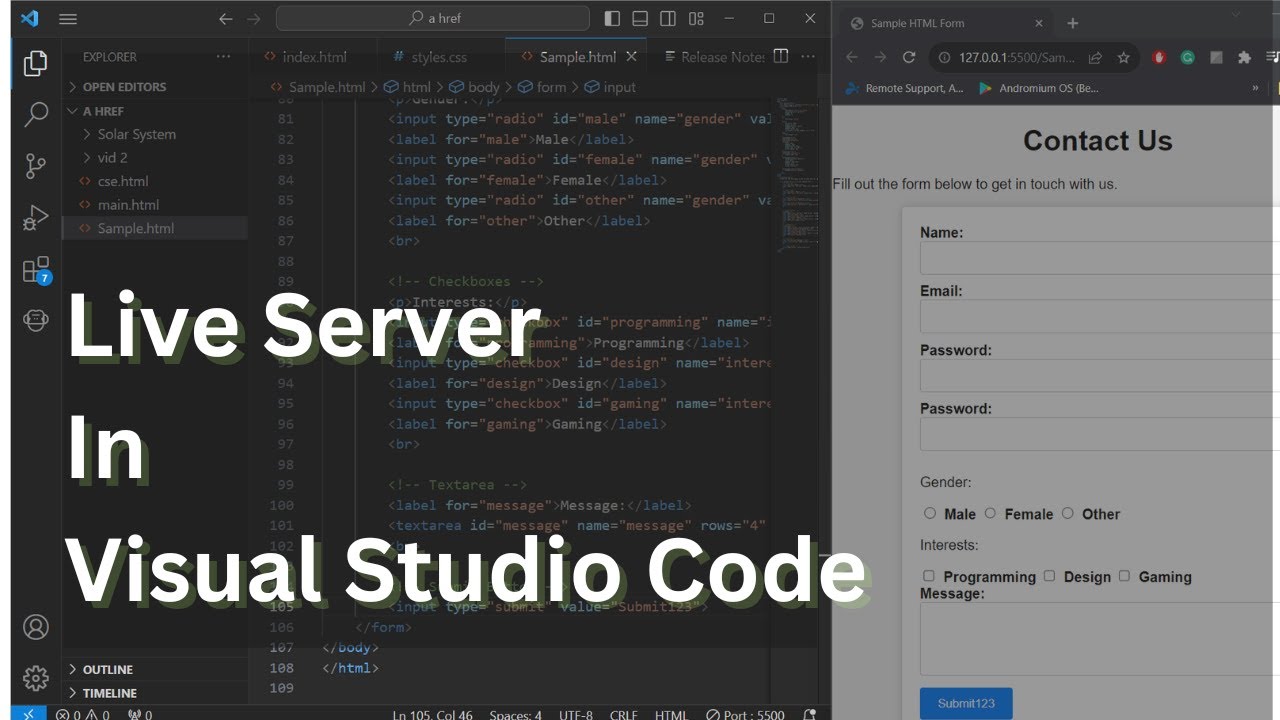Toggle the primary side bar layout icon
The width and height of the screenshot is (1280, 720).
click(612, 18)
